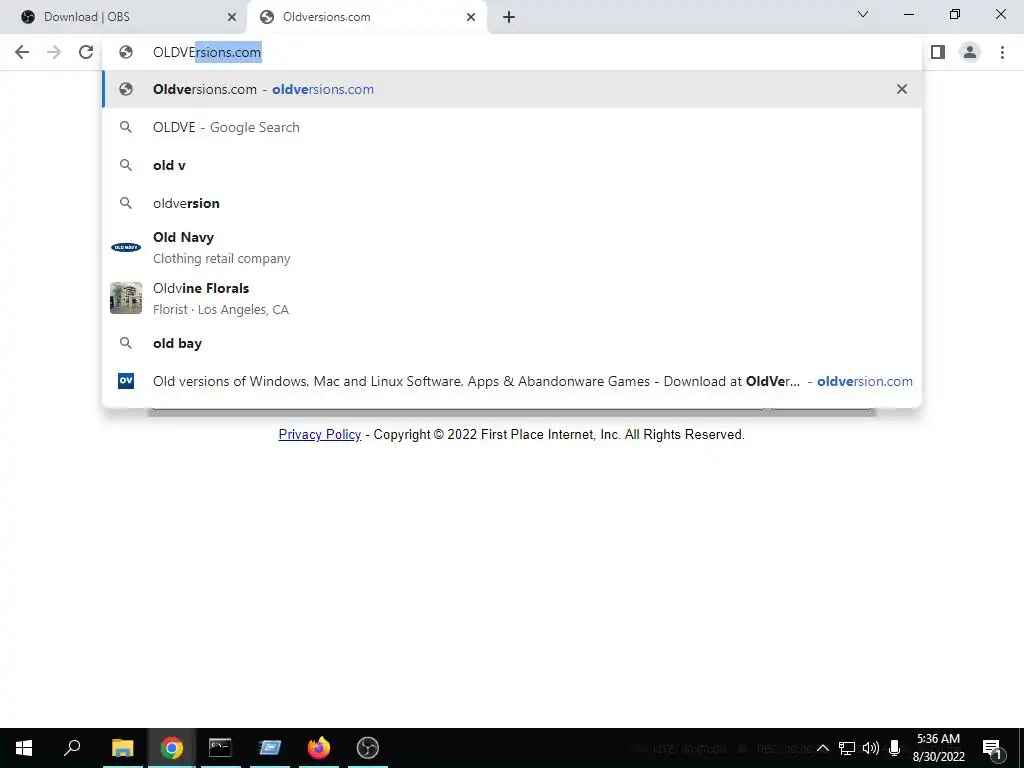Pick the 'oldversion' search suggestion
Viewport: 1024px width, 768px height.
512,203
